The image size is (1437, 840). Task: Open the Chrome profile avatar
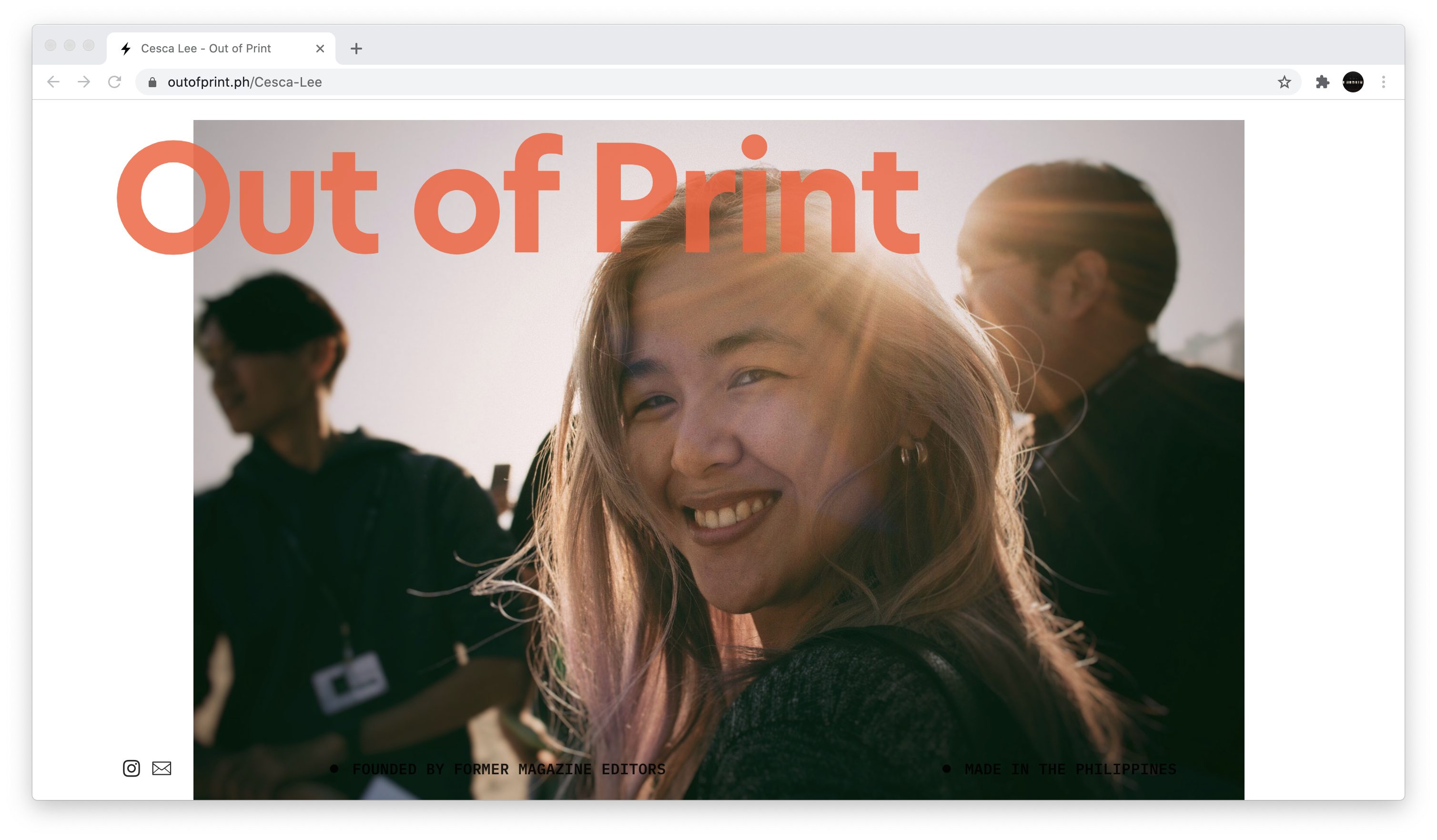[x=1353, y=82]
